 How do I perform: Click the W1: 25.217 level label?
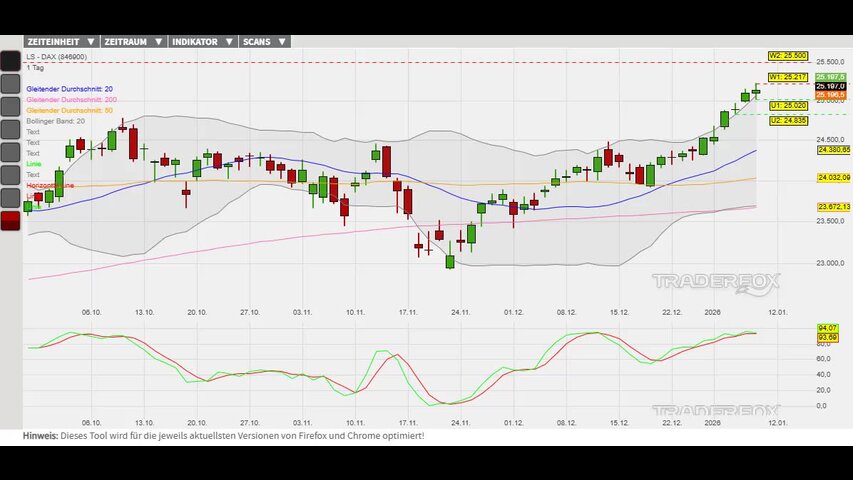[x=788, y=77]
